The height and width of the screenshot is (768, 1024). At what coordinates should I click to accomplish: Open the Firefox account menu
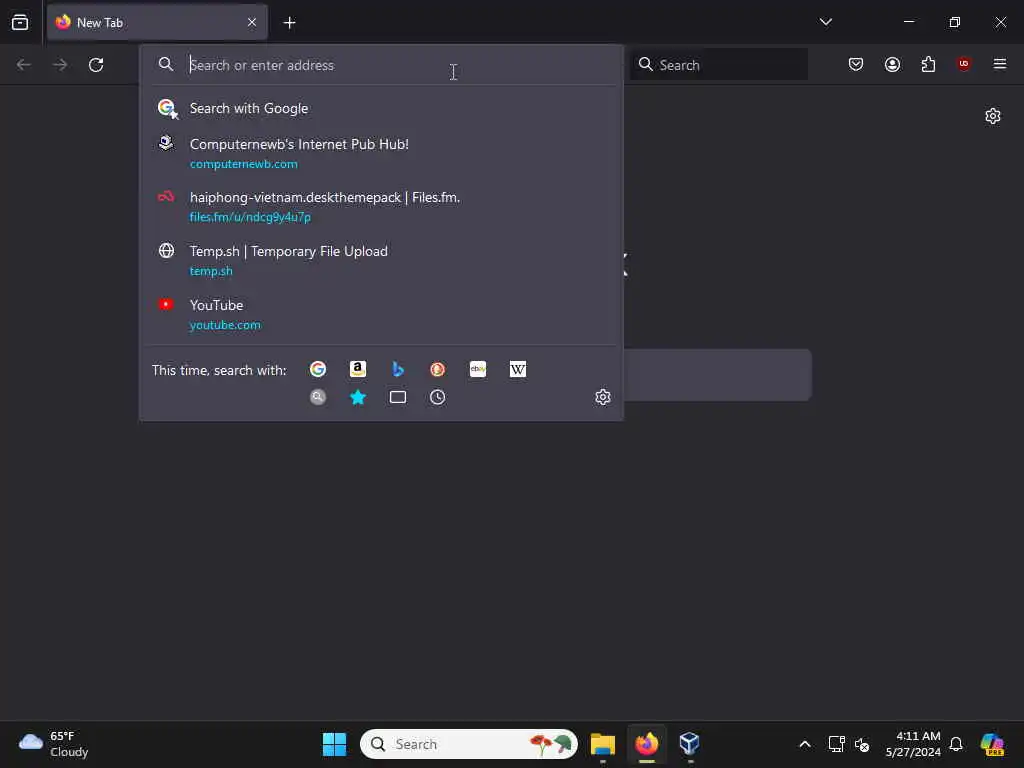pos(892,64)
